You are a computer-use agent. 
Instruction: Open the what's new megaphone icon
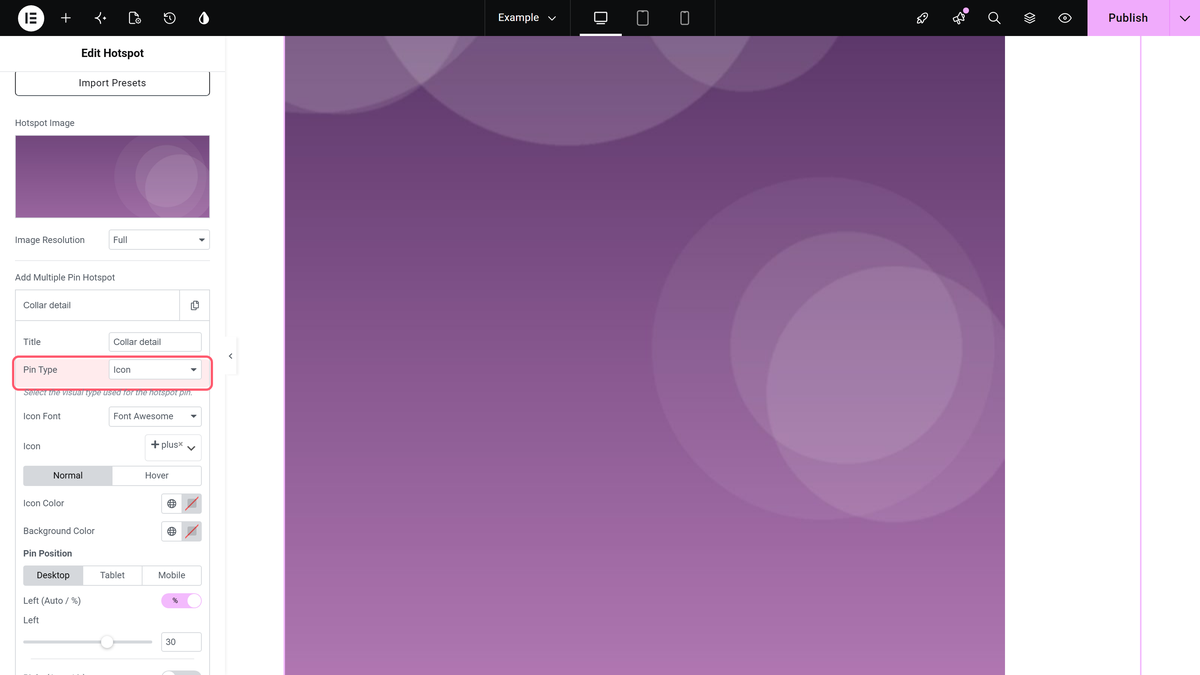[x=959, y=18]
